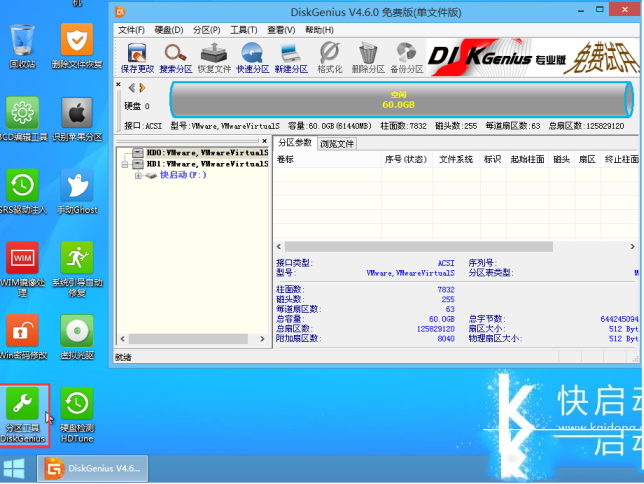Click the Windows Start button
644x484 pixels.
15,468
